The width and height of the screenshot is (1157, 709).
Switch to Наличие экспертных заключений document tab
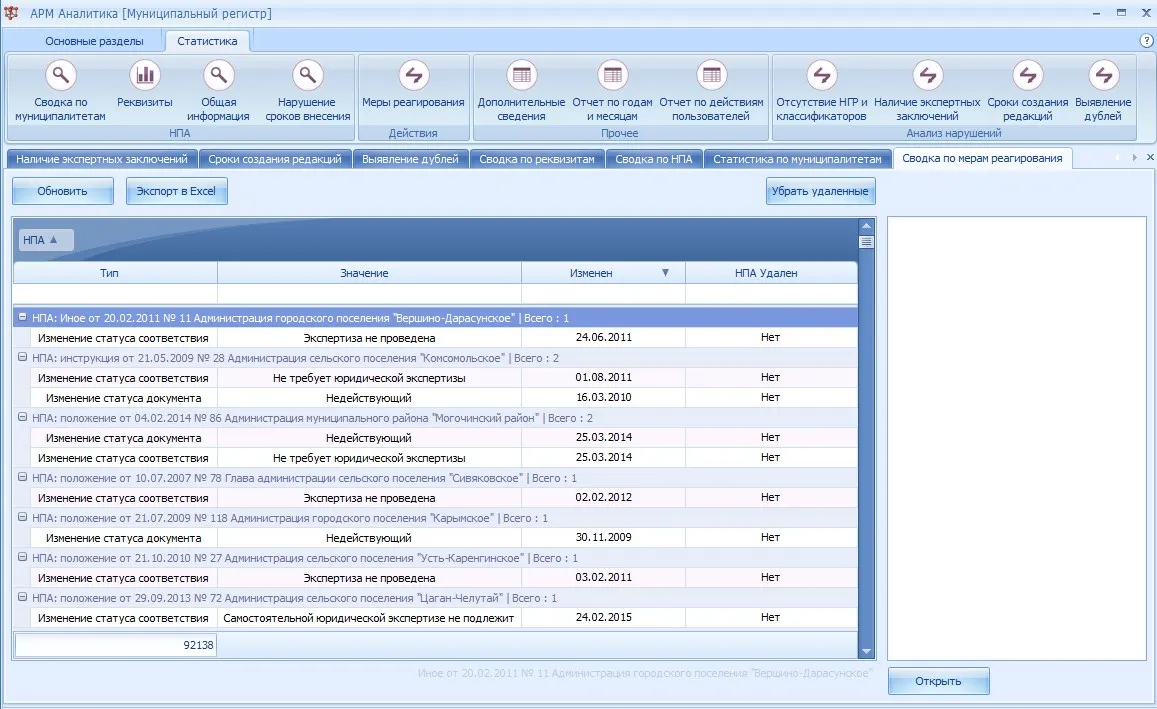102,159
